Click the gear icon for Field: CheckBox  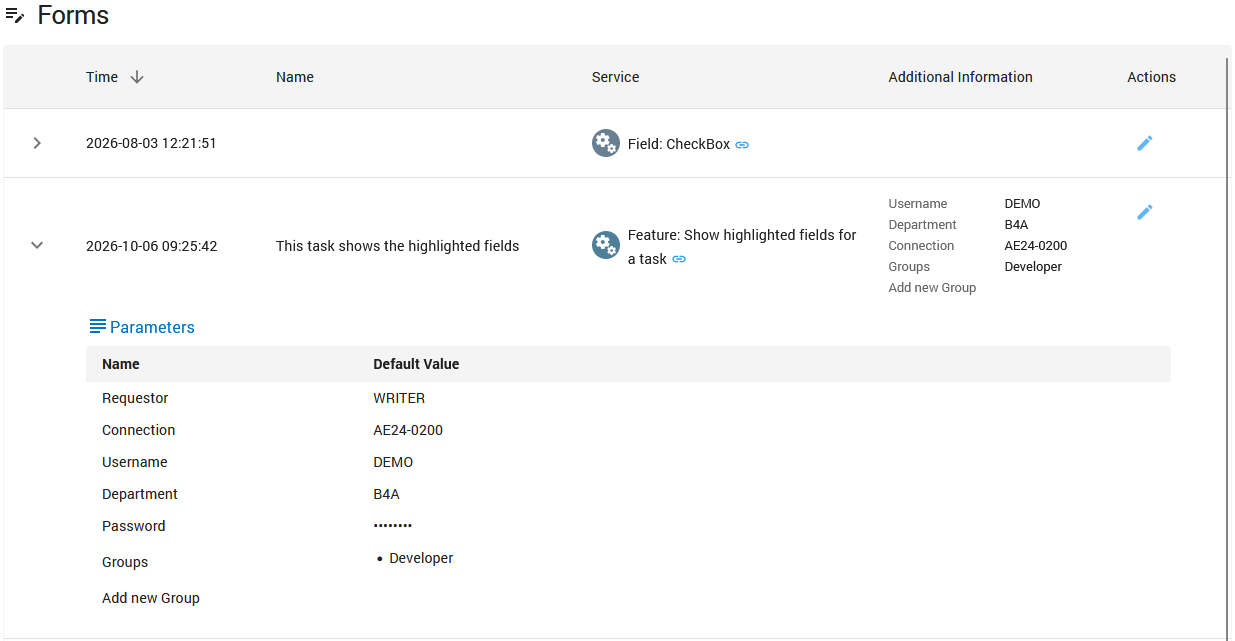tap(606, 143)
